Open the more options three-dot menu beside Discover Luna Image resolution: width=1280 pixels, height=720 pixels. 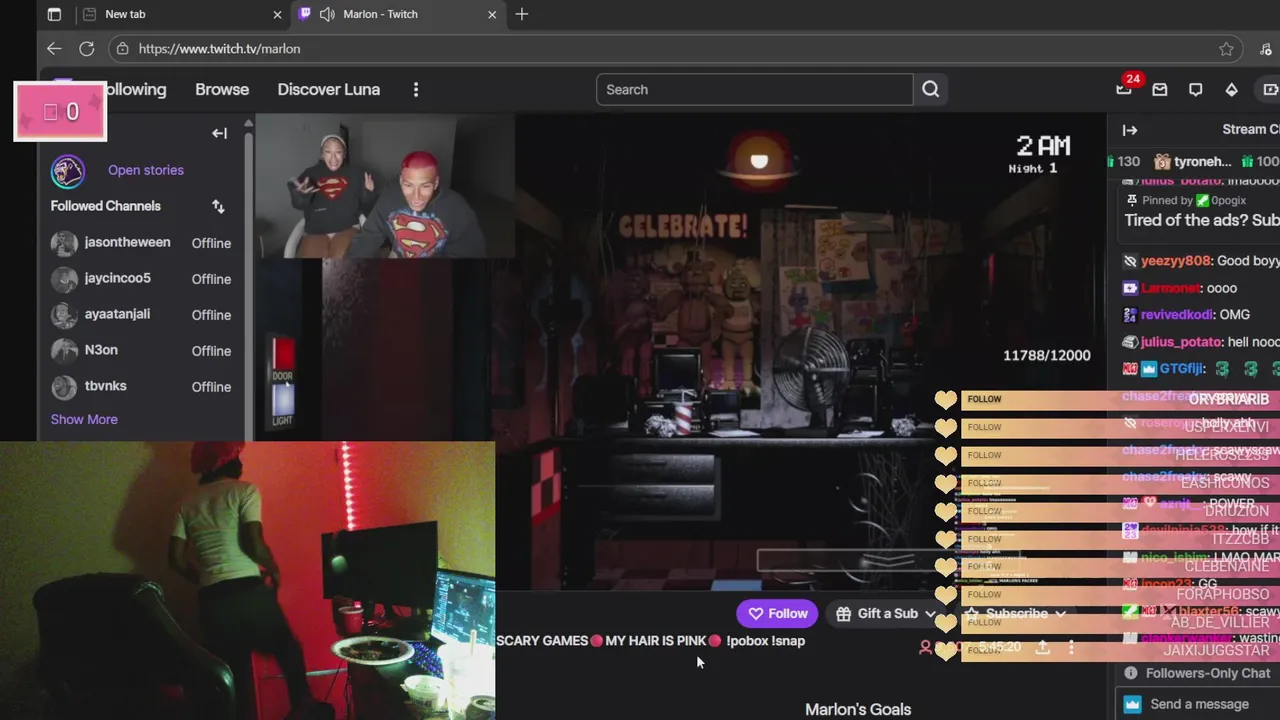416,89
